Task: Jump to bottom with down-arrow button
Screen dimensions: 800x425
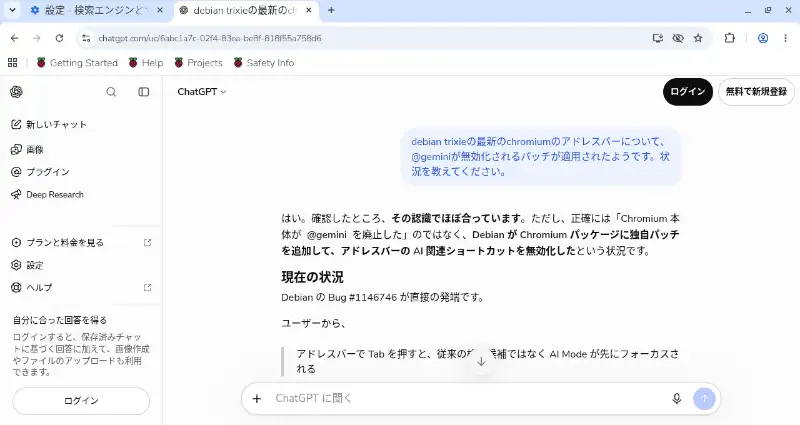Action: pos(481,361)
